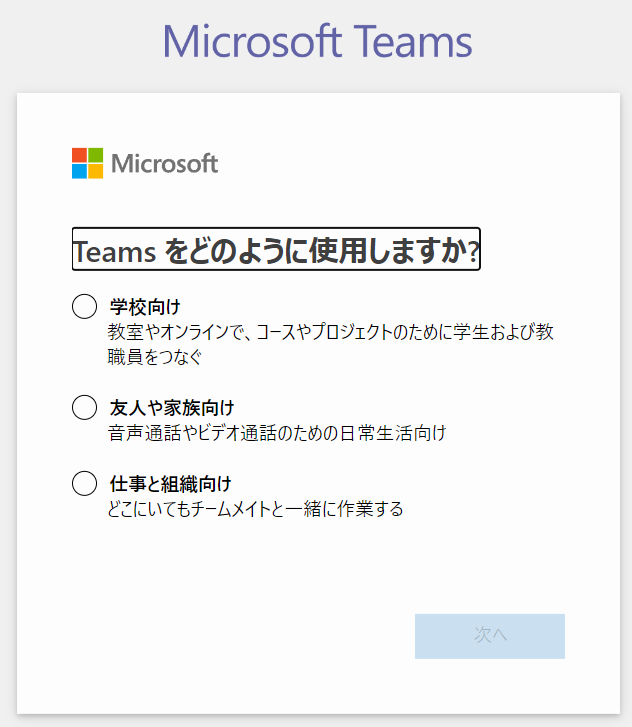Click 職員をつなぐ in the school description
632x727 pixels.
coord(155,357)
